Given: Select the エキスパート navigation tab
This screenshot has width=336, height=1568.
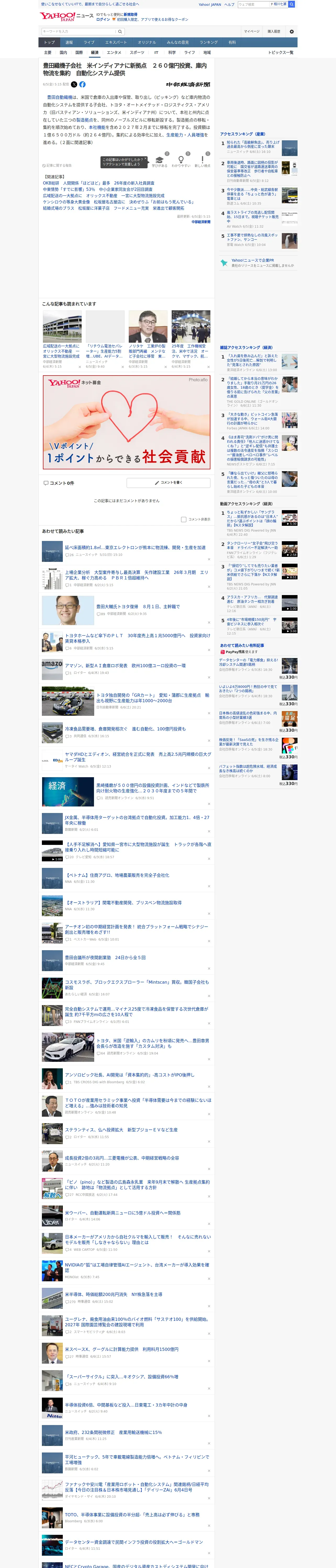Looking at the screenshot, I should tap(116, 43).
